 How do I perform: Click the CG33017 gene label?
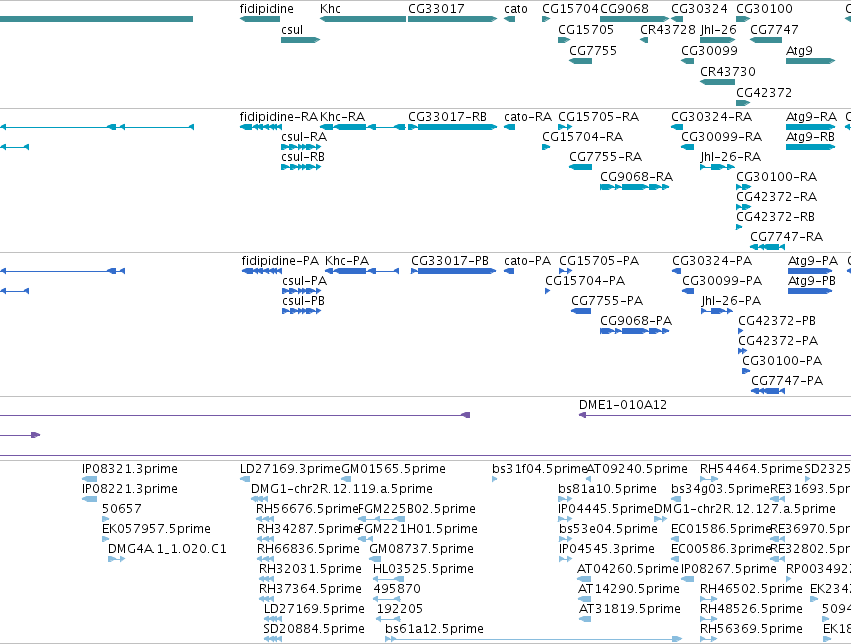click(436, 9)
